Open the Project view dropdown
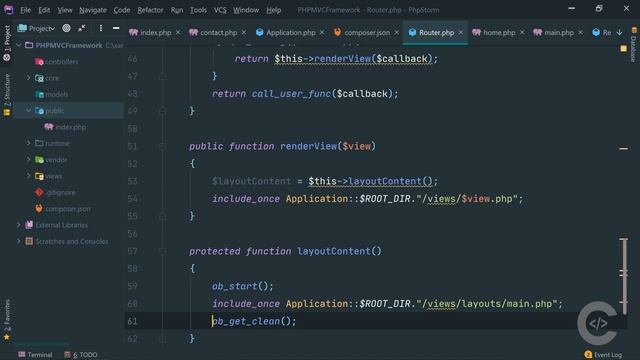This screenshot has height=360, width=640. [x=36, y=28]
